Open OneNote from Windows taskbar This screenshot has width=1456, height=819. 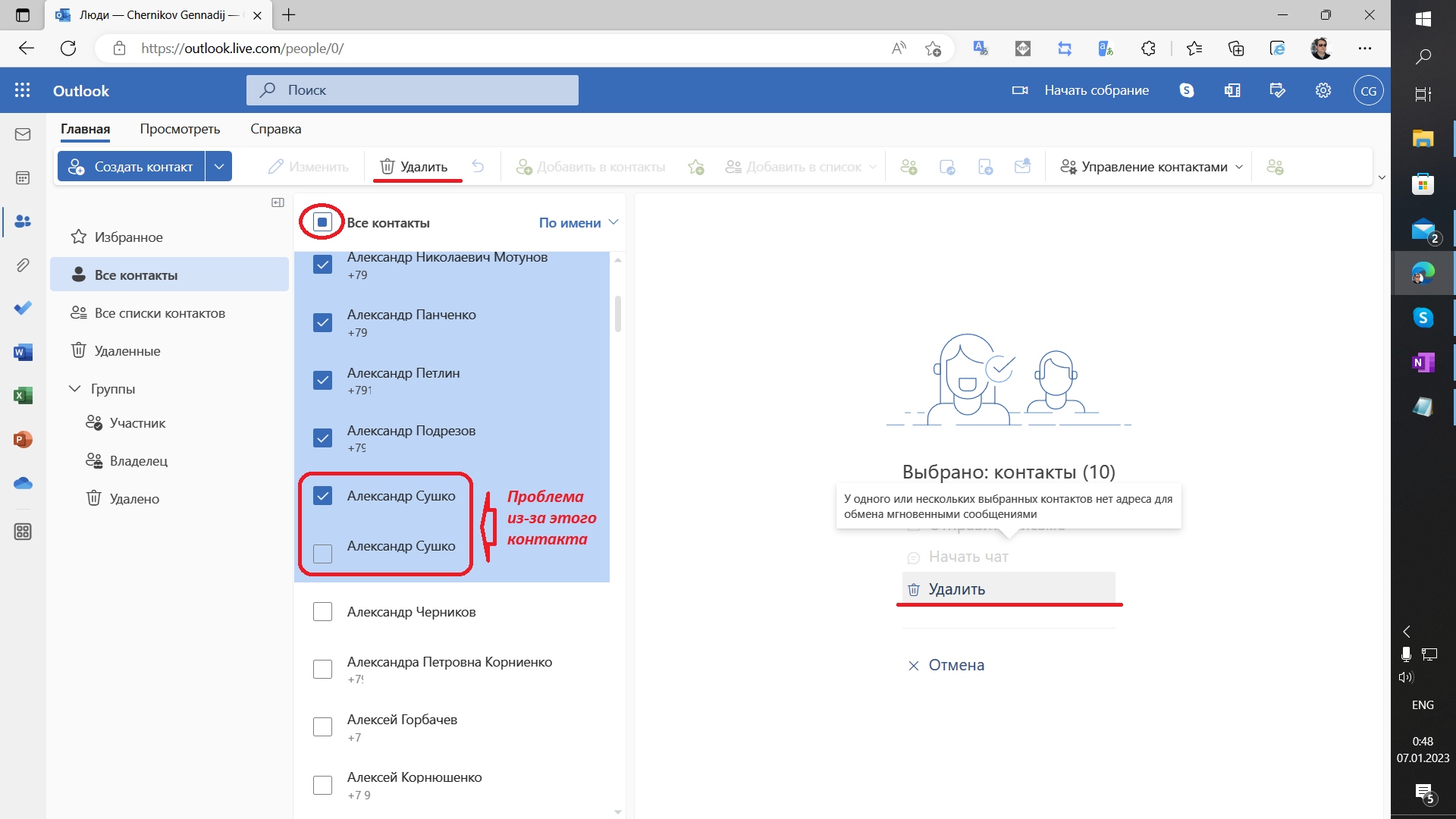(x=1423, y=362)
